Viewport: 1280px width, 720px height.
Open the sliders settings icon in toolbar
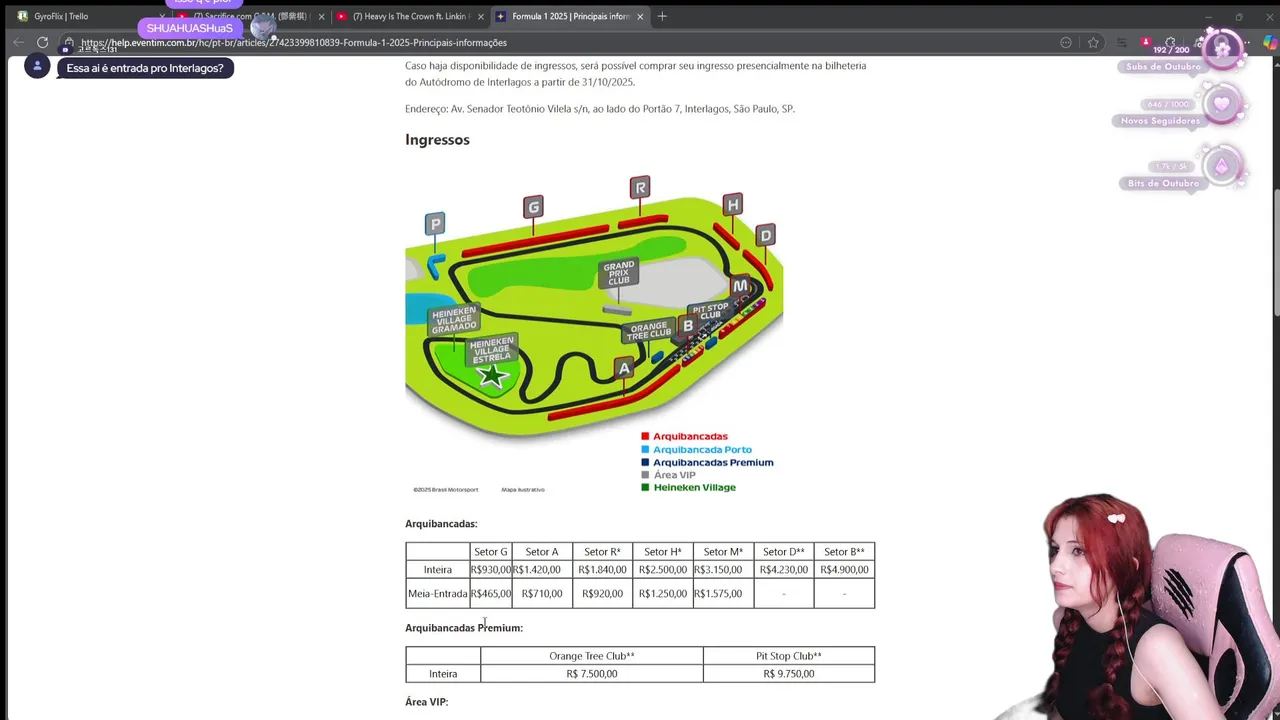[1121, 42]
